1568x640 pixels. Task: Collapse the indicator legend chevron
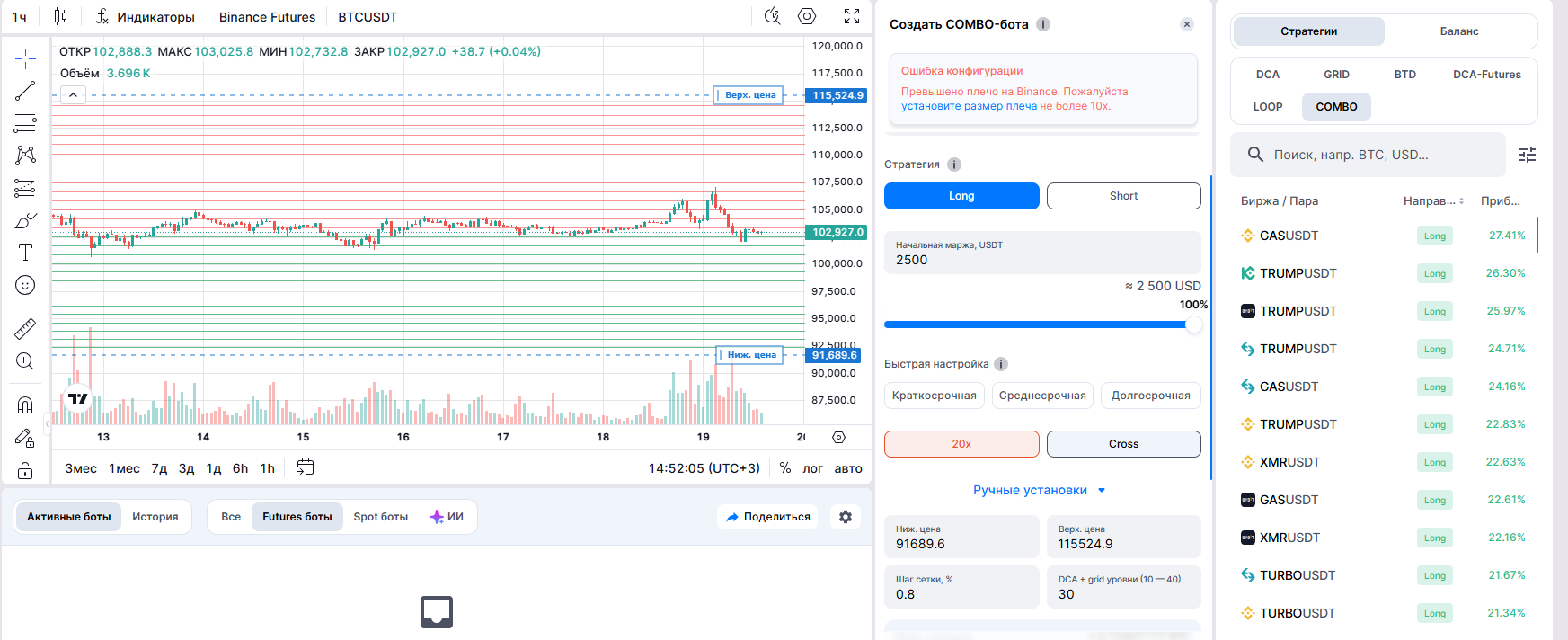(x=73, y=94)
